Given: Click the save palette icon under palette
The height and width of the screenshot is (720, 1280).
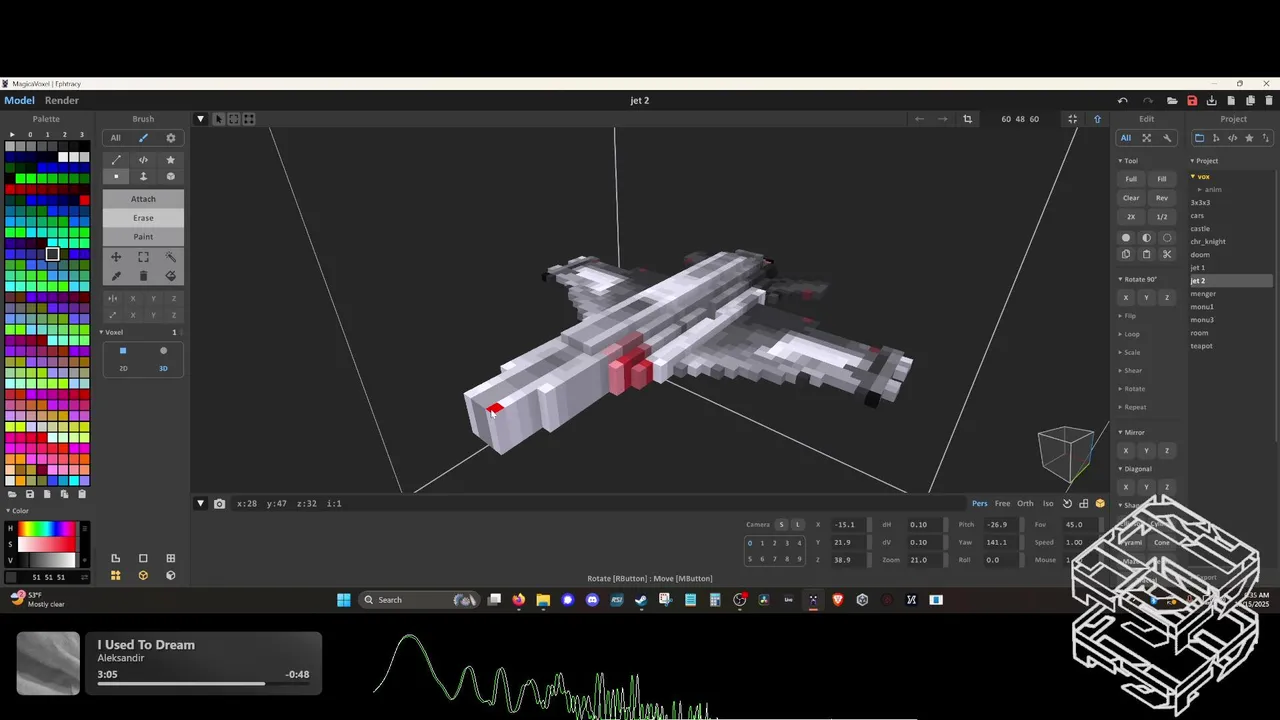Looking at the screenshot, I should point(30,494).
